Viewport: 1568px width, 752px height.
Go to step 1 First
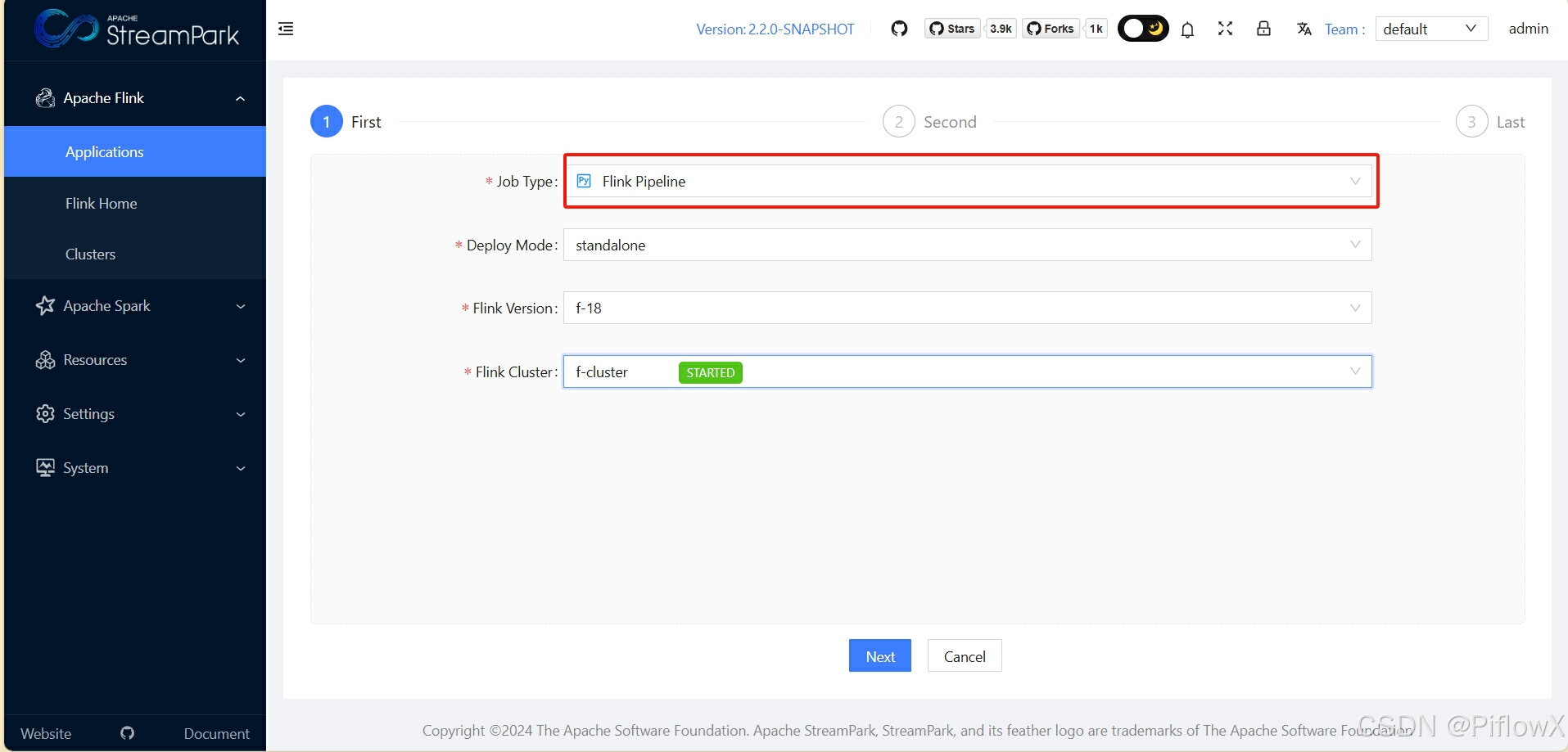(346, 122)
